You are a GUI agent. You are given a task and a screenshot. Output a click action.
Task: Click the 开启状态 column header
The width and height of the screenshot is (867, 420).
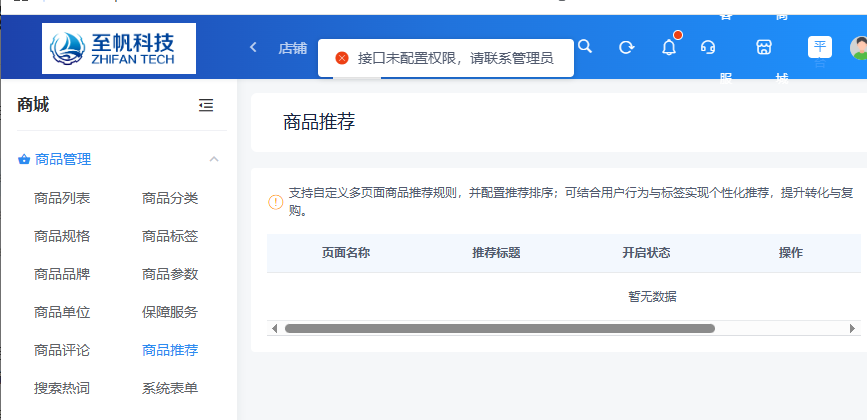coord(646,253)
